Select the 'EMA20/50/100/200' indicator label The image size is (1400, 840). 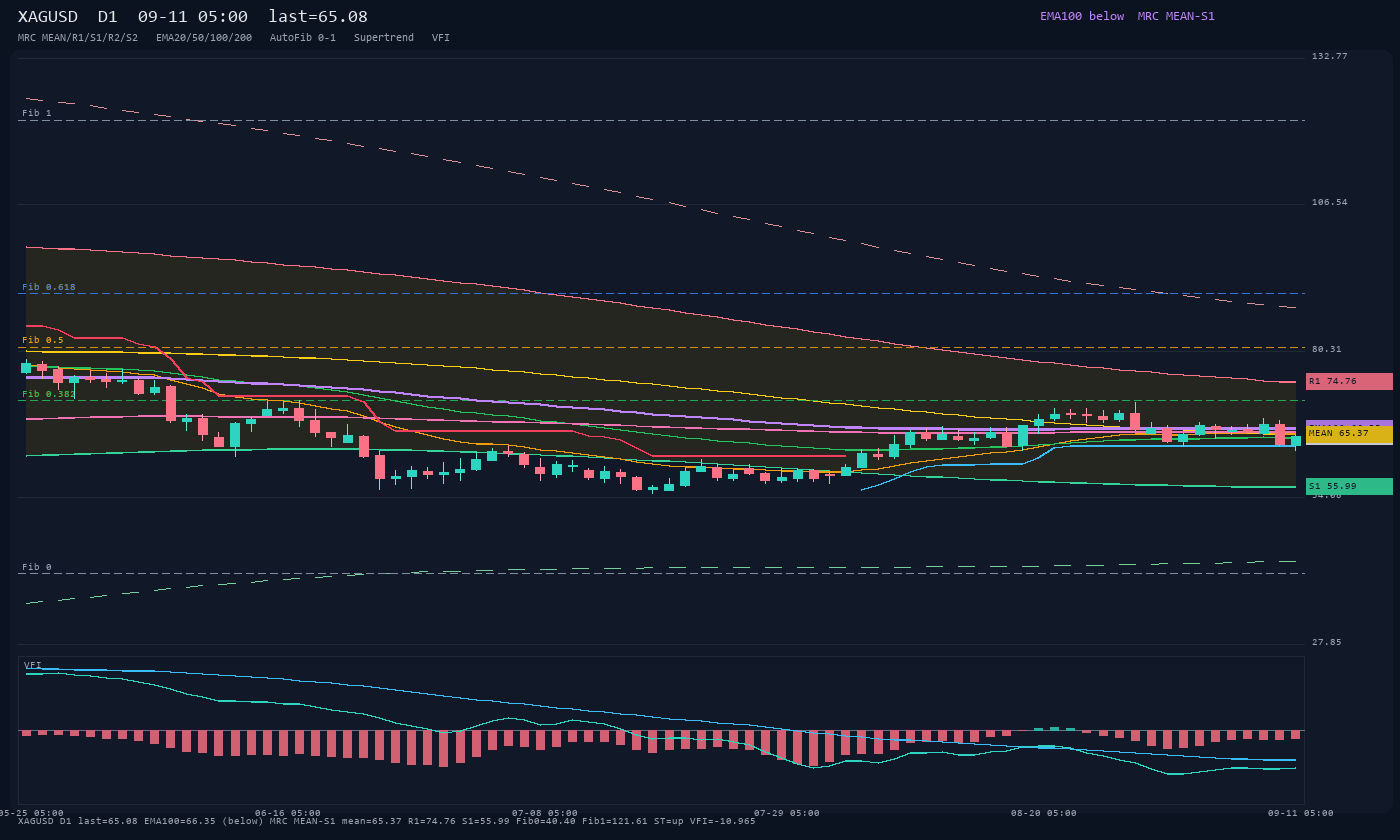point(204,38)
